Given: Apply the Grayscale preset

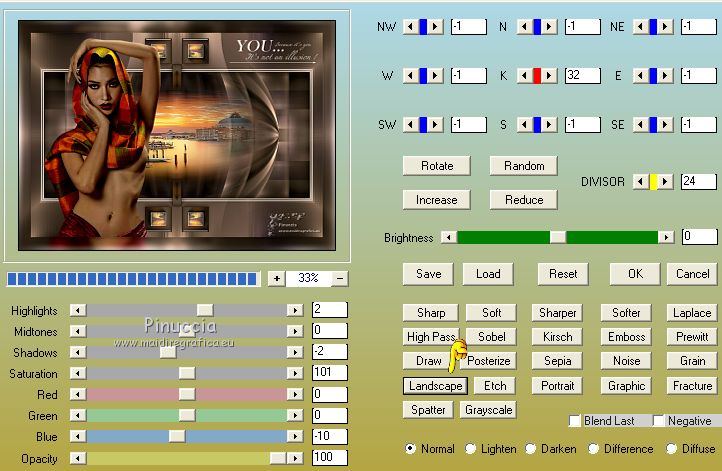Looking at the screenshot, I should tap(489, 410).
